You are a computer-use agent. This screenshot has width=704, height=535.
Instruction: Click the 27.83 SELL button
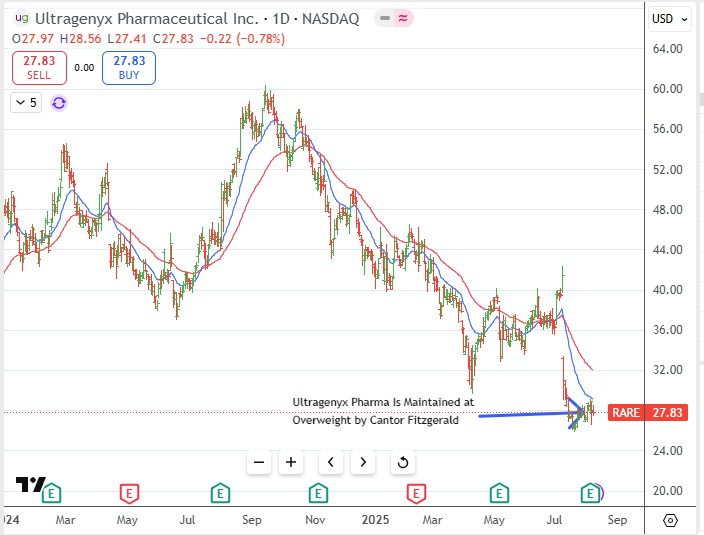(x=39, y=68)
